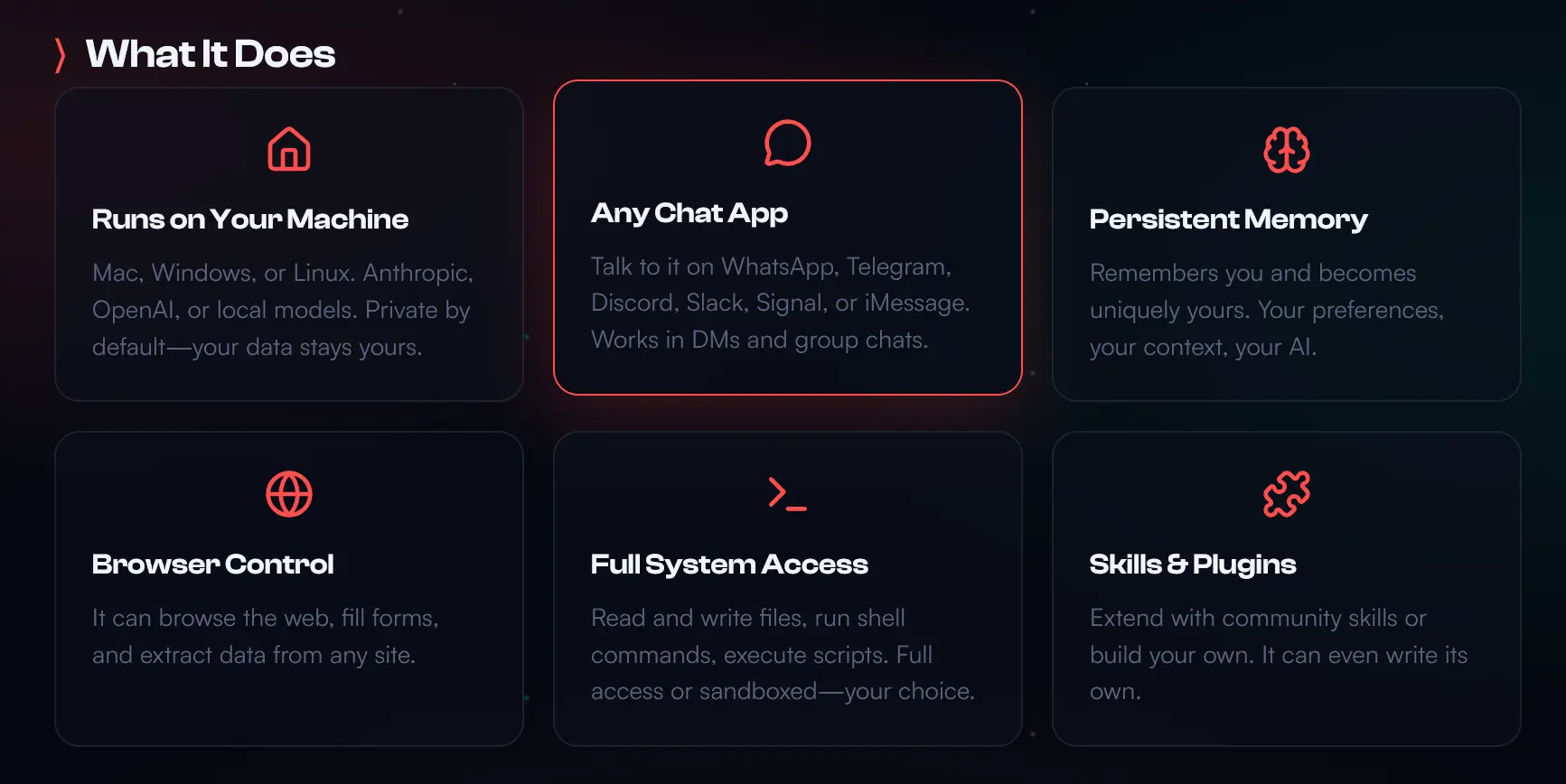The width and height of the screenshot is (1566, 784).
Task: Click the "What It Does" section heading
Action: 211,54
